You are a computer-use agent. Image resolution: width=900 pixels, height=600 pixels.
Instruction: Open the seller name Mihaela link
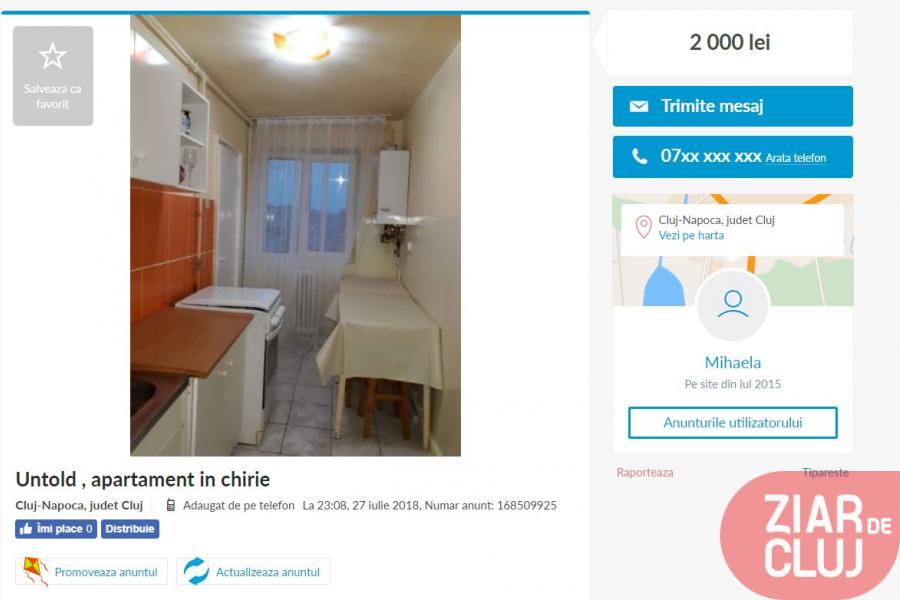coord(732,363)
